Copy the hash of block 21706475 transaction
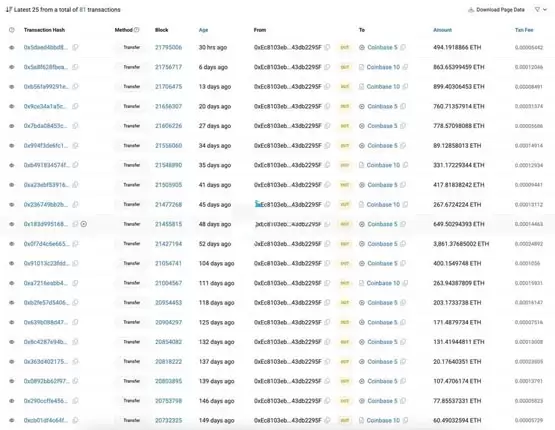Viewport: 555px width, 430px height. [x=75, y=86]
